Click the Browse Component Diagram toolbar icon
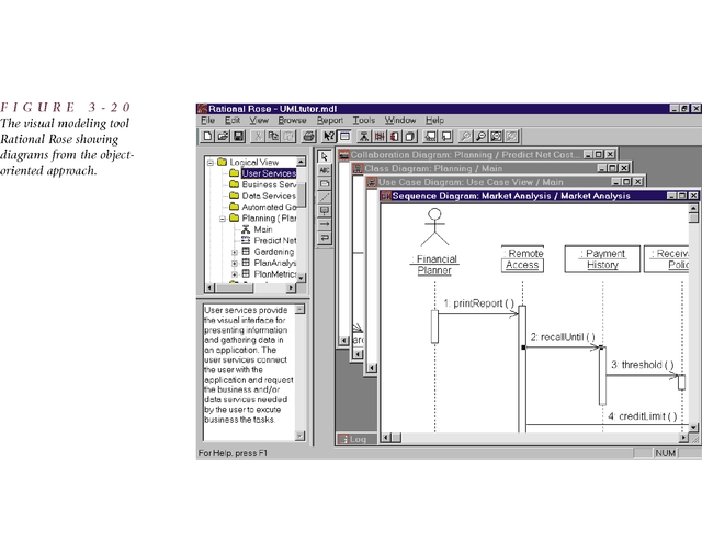This screenshot has width=720, height=540. (x=395, y=136)
